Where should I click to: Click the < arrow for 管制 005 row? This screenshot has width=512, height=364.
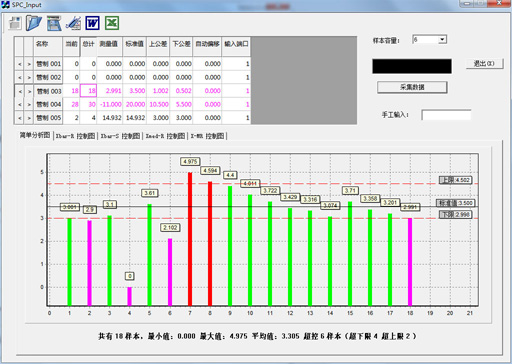click(20, 118)
